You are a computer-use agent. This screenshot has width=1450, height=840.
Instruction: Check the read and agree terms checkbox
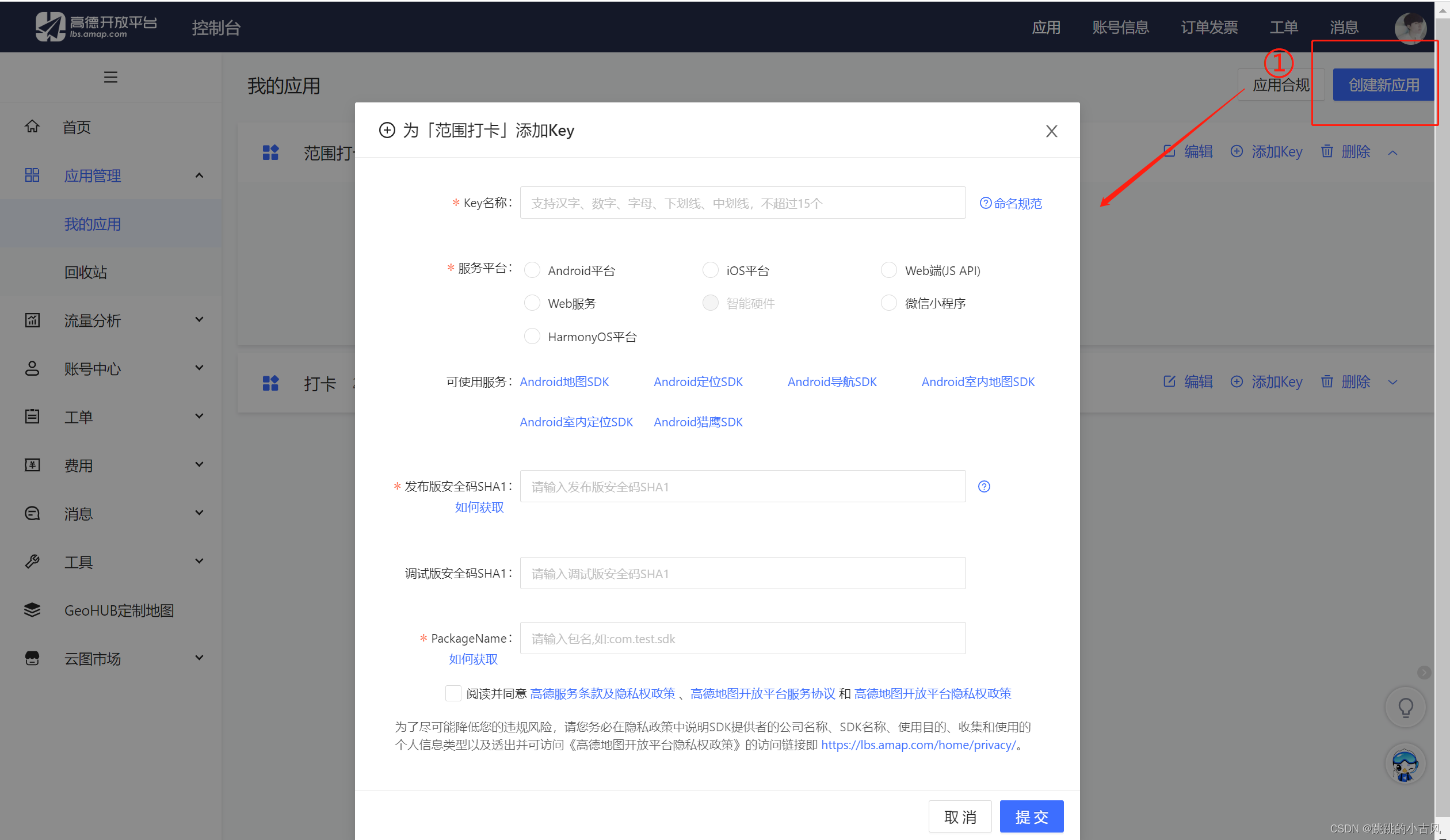click(x=453, y=693)
